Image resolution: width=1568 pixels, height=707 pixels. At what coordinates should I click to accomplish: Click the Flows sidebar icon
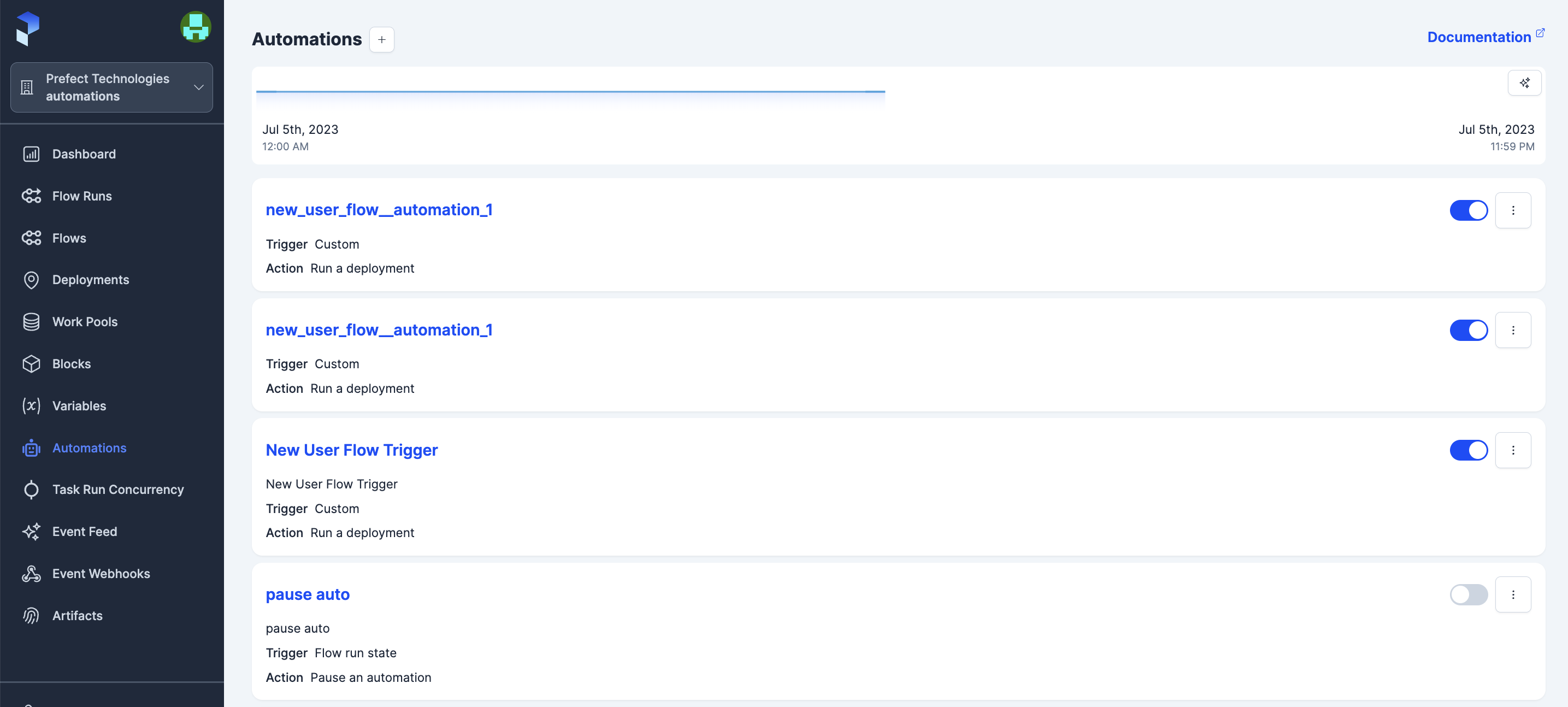(31, 238)
